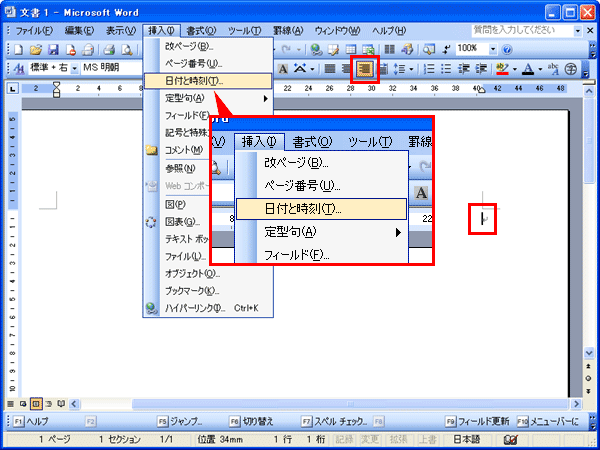Click the Columns layout icon
Screen dimensions: 600x450
[390, 49]
